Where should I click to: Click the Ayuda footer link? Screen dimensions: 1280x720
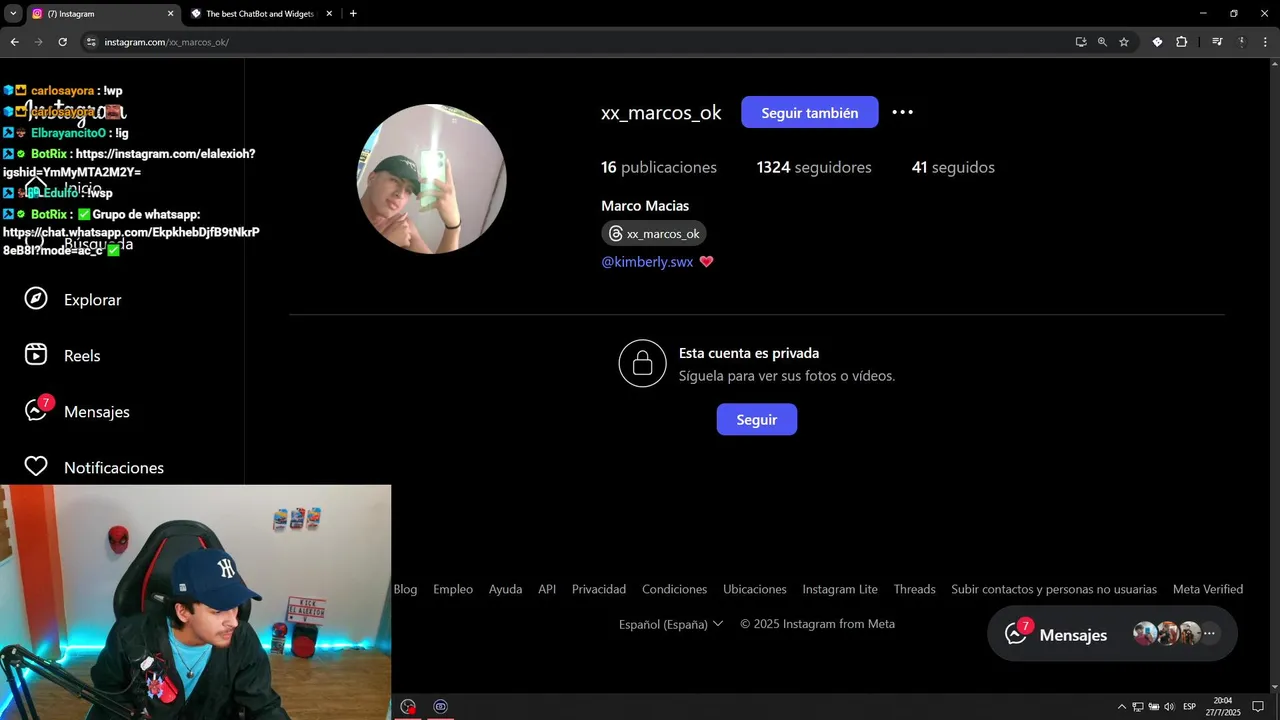pos(505,589)
